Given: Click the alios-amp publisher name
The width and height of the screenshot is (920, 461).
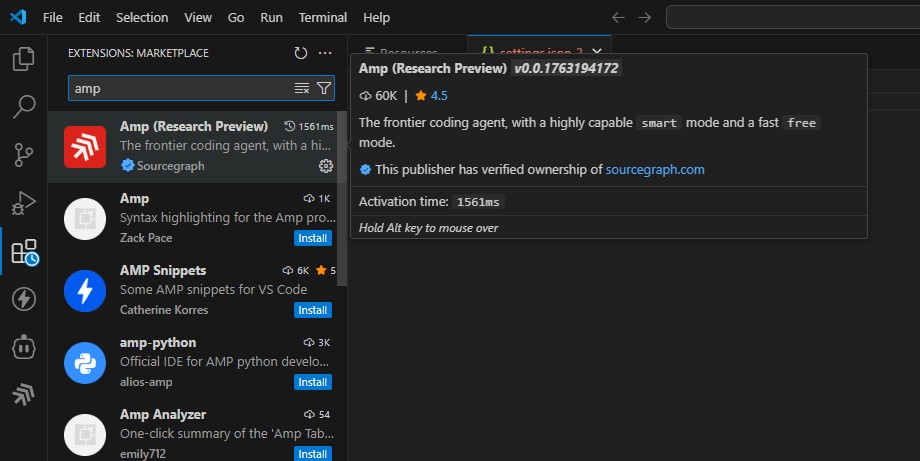Looking at the screenshot, I should (x=146, y=382).
